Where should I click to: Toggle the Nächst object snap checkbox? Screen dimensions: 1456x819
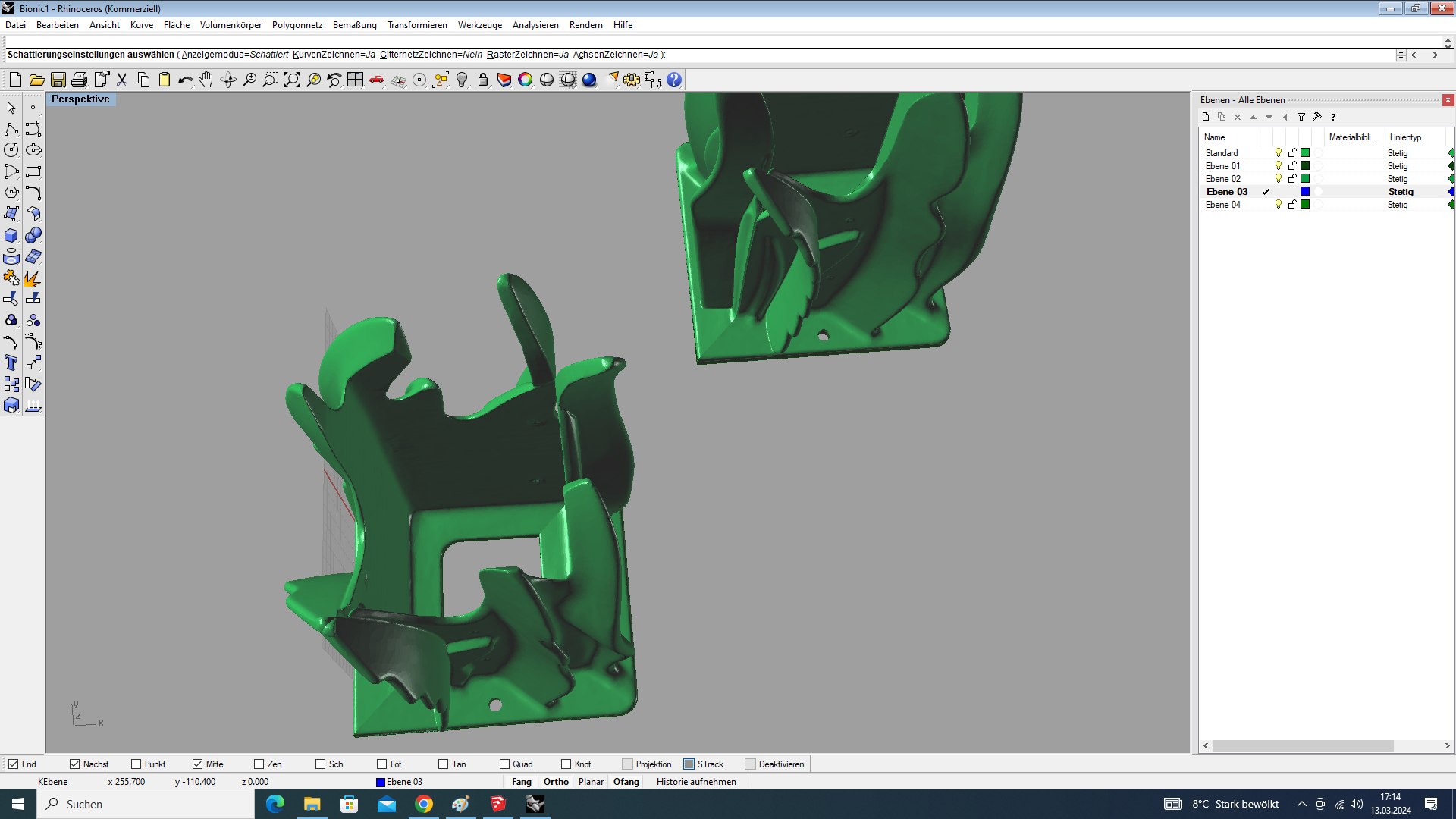[74, 764]
